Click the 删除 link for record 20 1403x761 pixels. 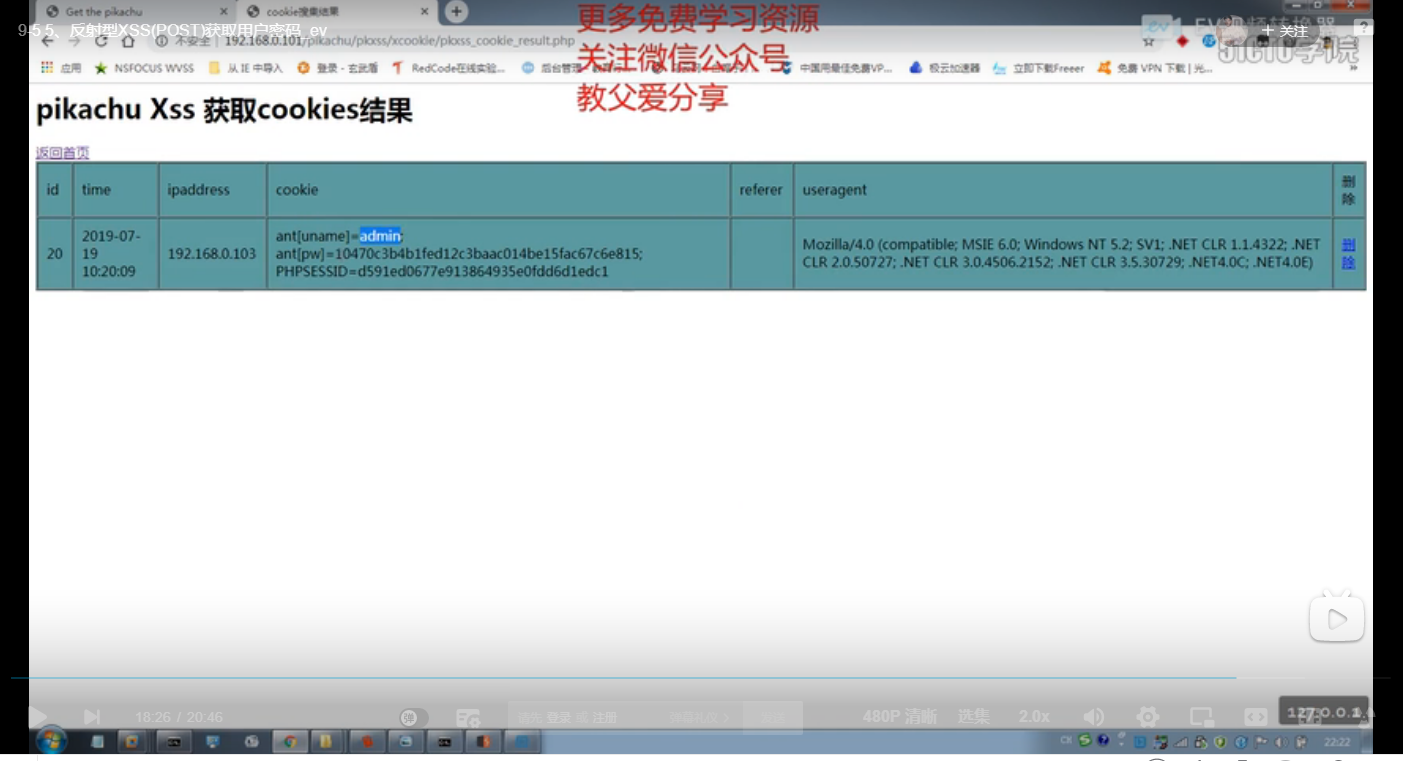pos(1348,253)
